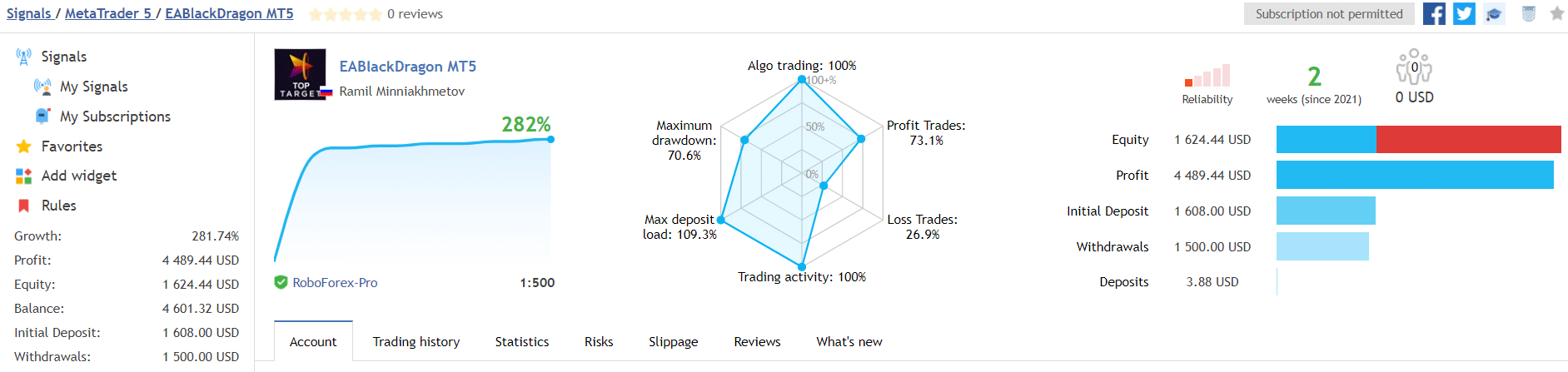Click the RoboForex-Pro broker link

(x=335, y=283)
